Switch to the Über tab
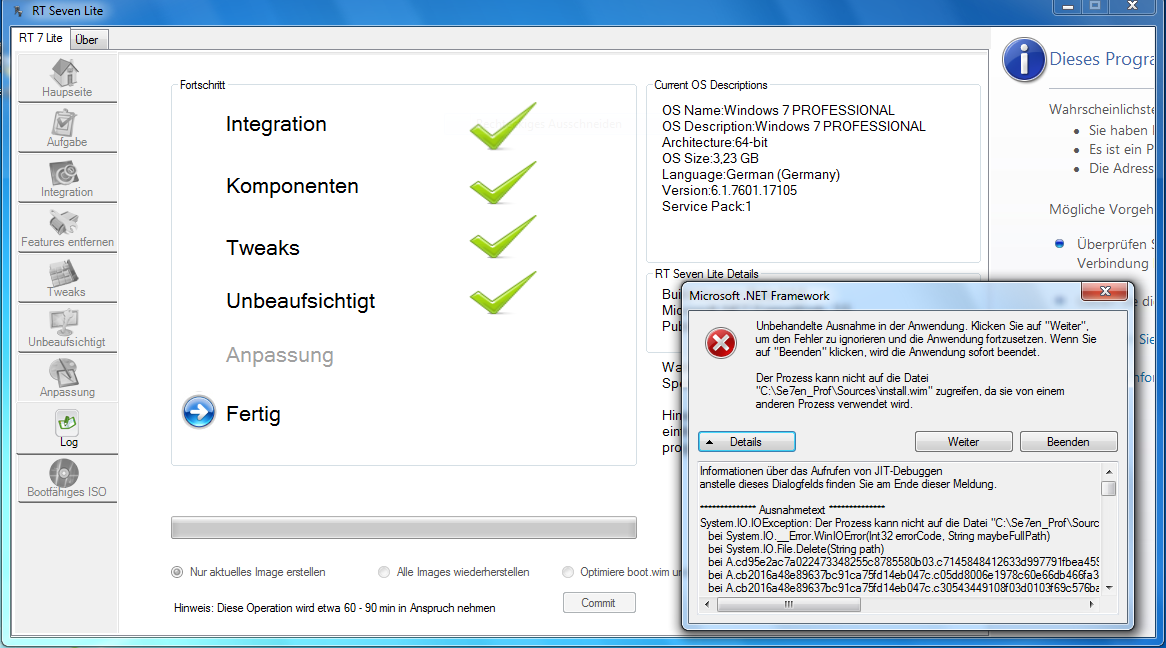The image size is (1166, 648). tap(87, 39)
